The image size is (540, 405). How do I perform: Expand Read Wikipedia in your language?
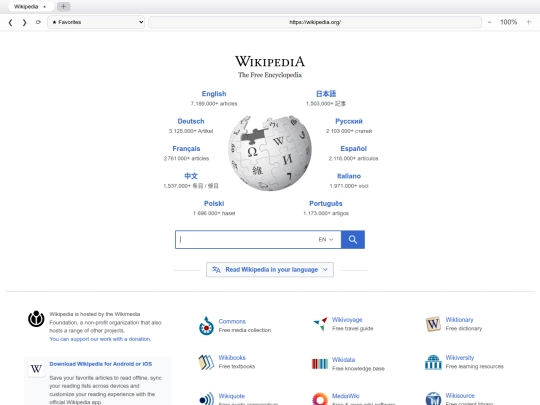[270, 270]
